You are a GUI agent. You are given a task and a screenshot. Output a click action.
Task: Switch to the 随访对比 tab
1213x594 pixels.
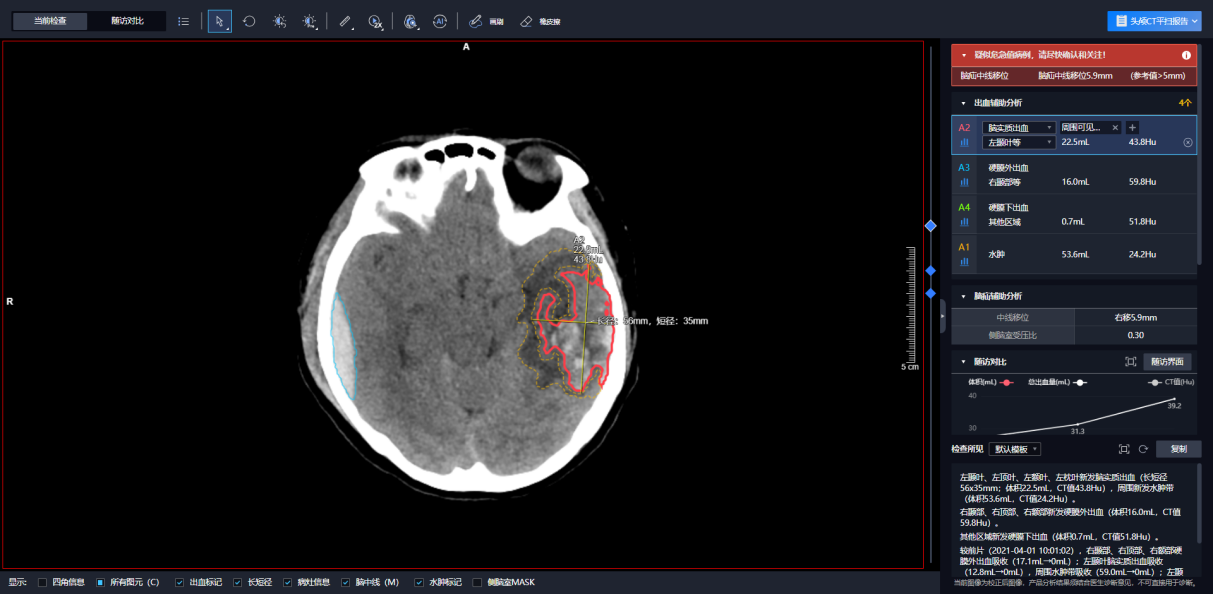126,21
